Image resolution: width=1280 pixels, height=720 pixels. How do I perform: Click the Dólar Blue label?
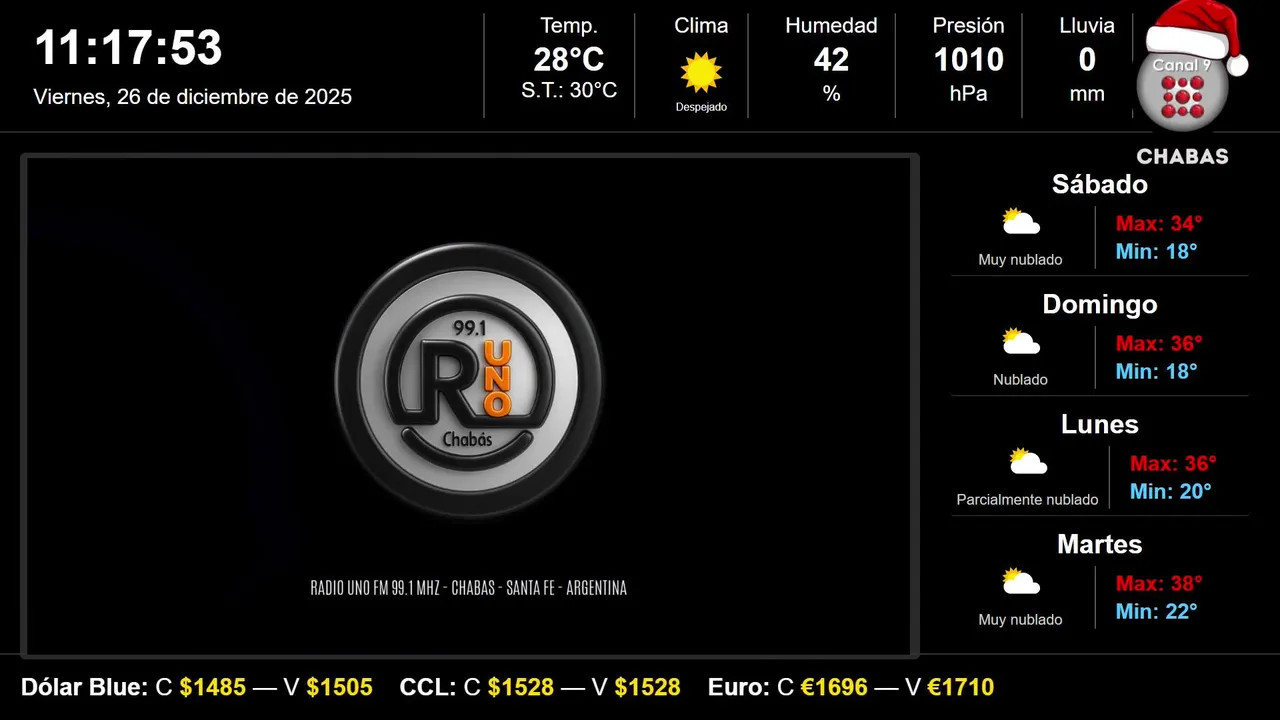(x=85, y=688)
